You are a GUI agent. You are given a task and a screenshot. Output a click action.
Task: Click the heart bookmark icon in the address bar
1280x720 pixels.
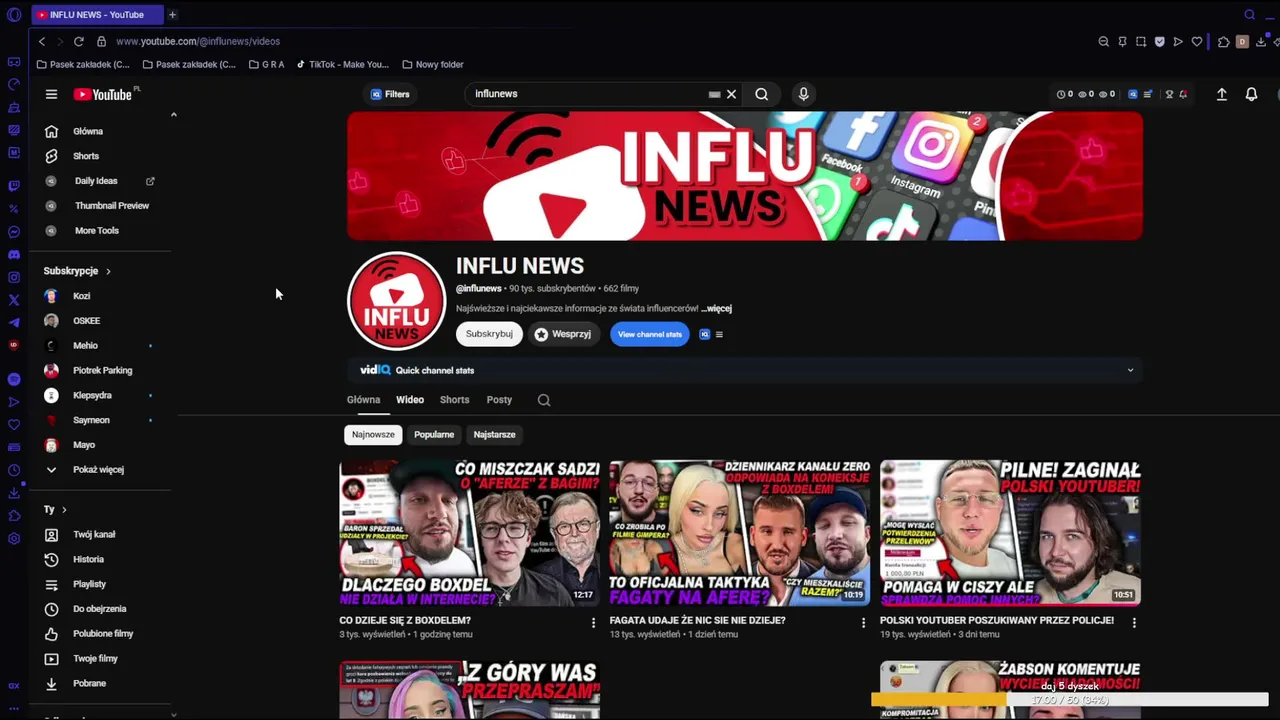1197,41
